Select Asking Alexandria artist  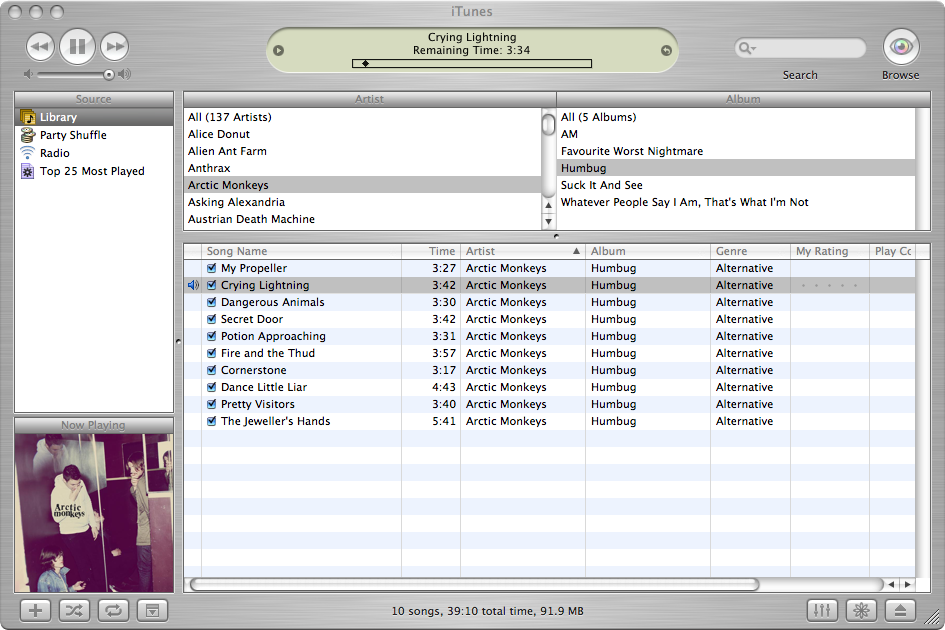pos(363,202)
